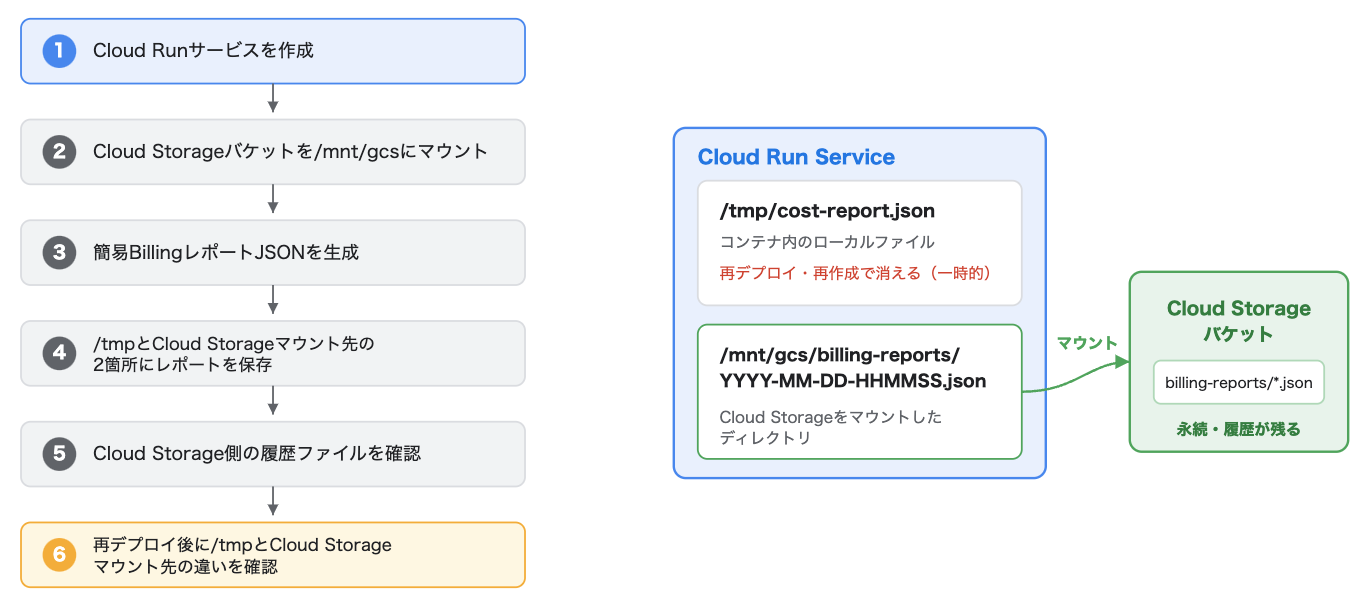Screen dimensions: 1362x602
Task: Click step "2箇所にレポートを保存" box
Action: click(273, 353)
